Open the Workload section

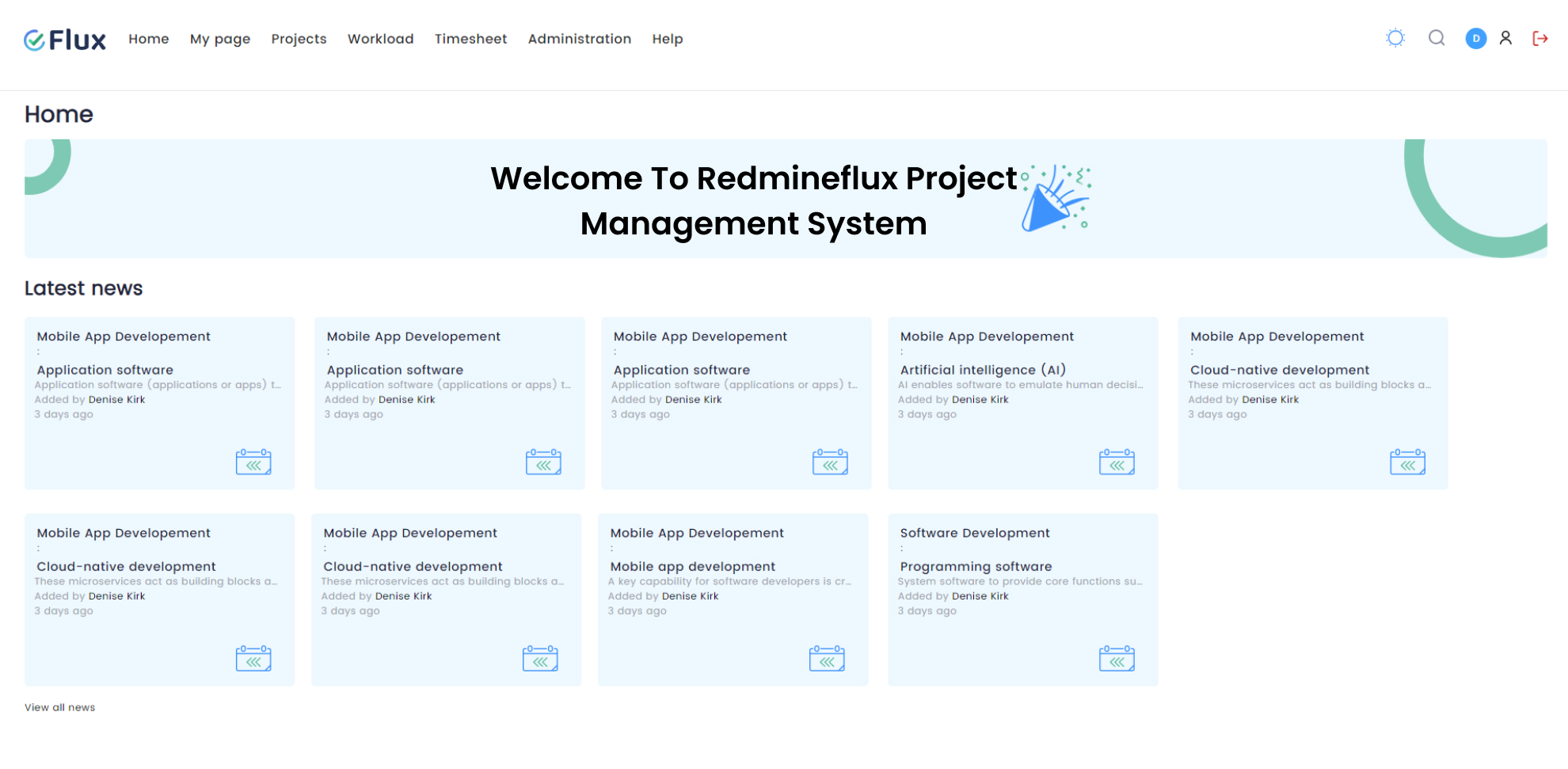pyautogui.click(x=380, y=39)
